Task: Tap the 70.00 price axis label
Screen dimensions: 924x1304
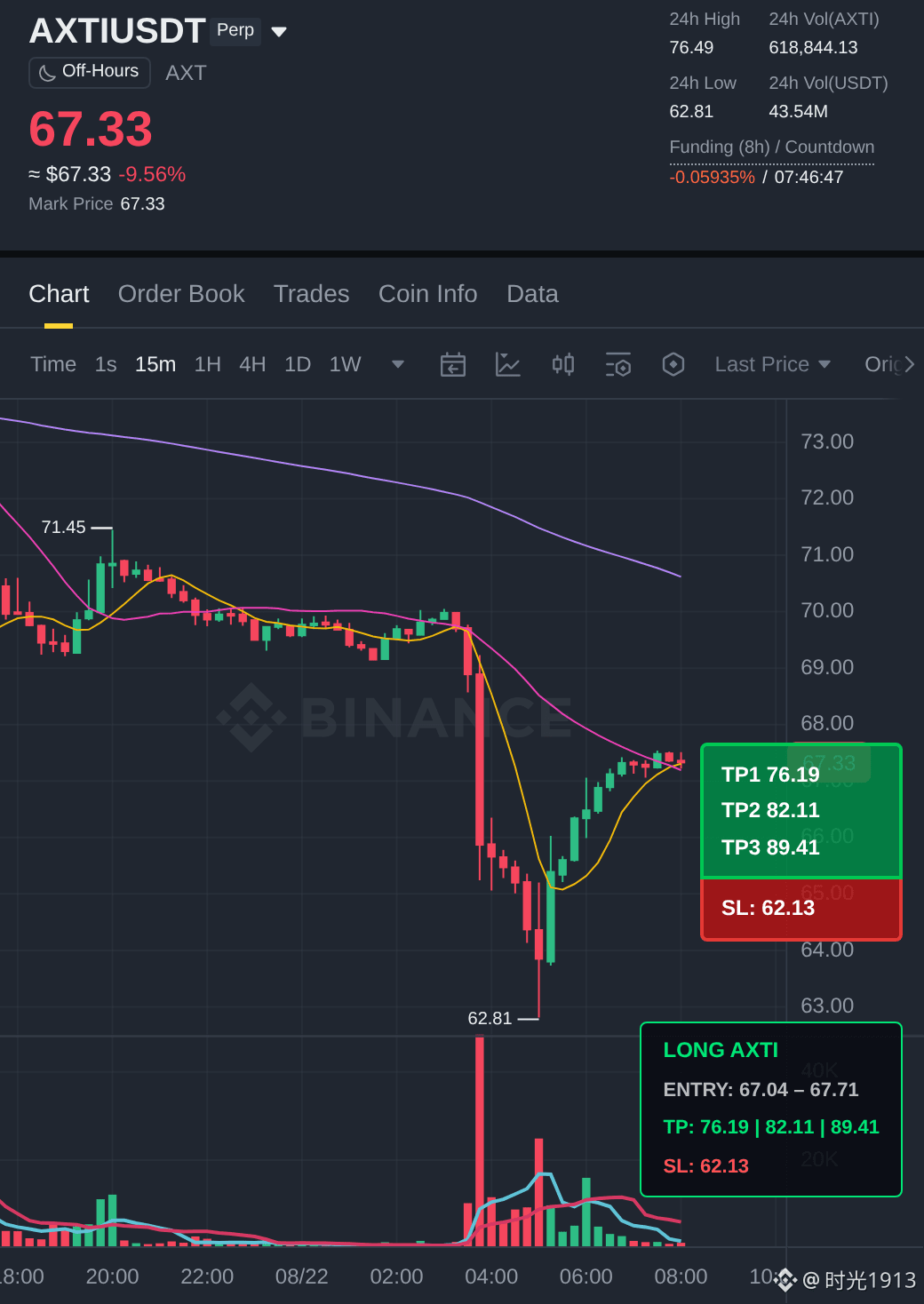Action: coord(827,610)
